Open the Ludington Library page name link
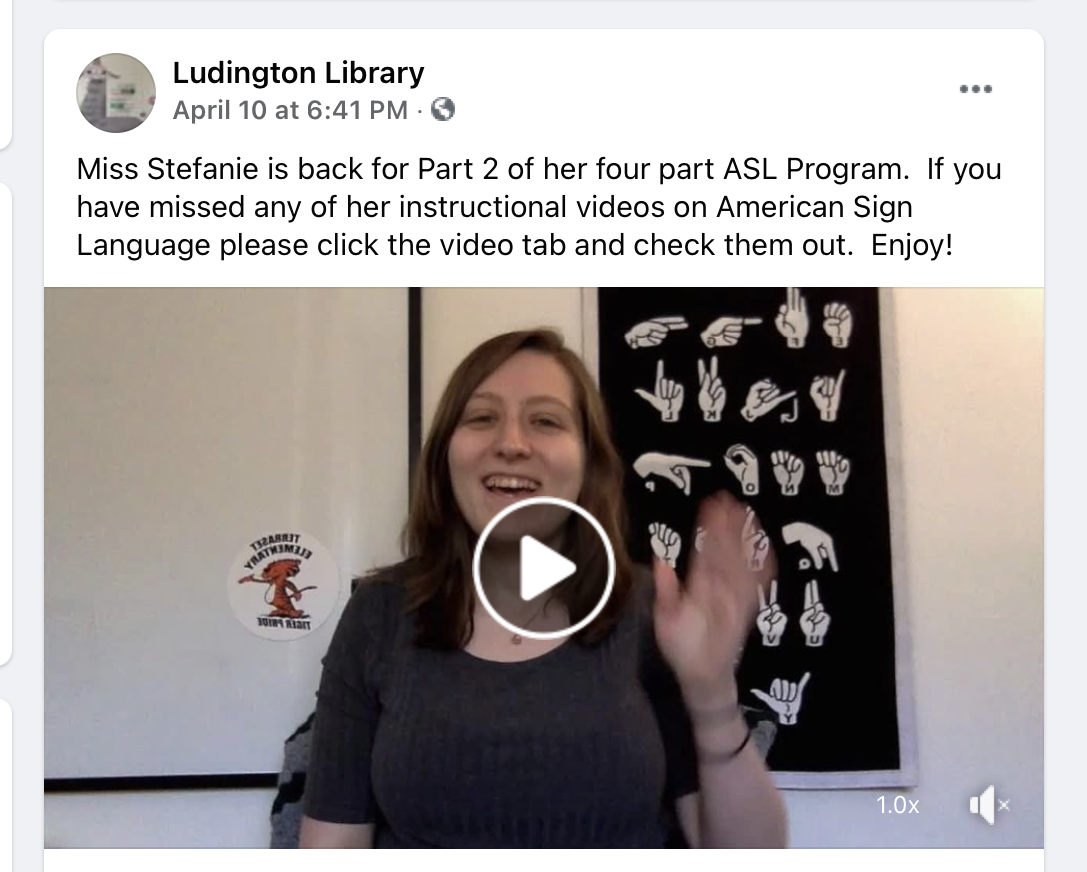1087x872 pixels. coord(298,72)
